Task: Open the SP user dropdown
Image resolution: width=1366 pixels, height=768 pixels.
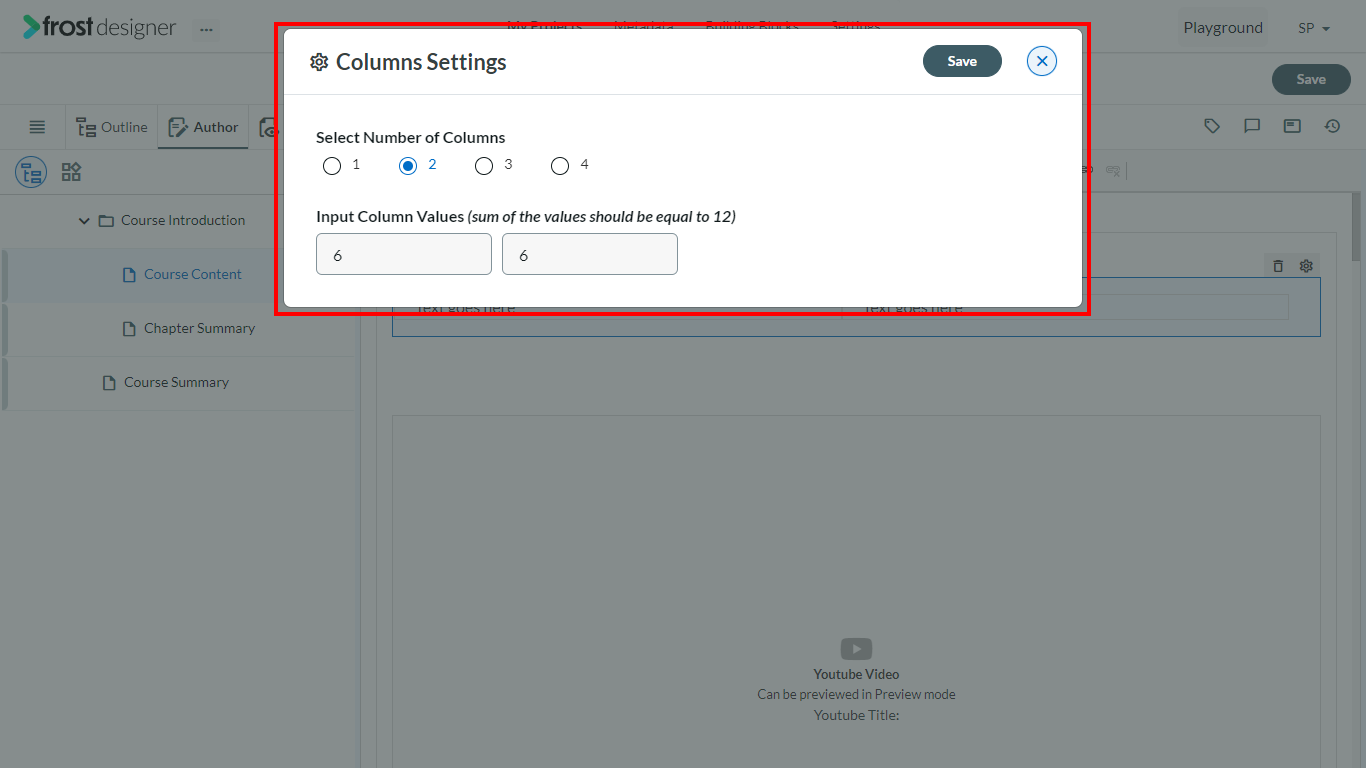Action: coord(1314,28)
